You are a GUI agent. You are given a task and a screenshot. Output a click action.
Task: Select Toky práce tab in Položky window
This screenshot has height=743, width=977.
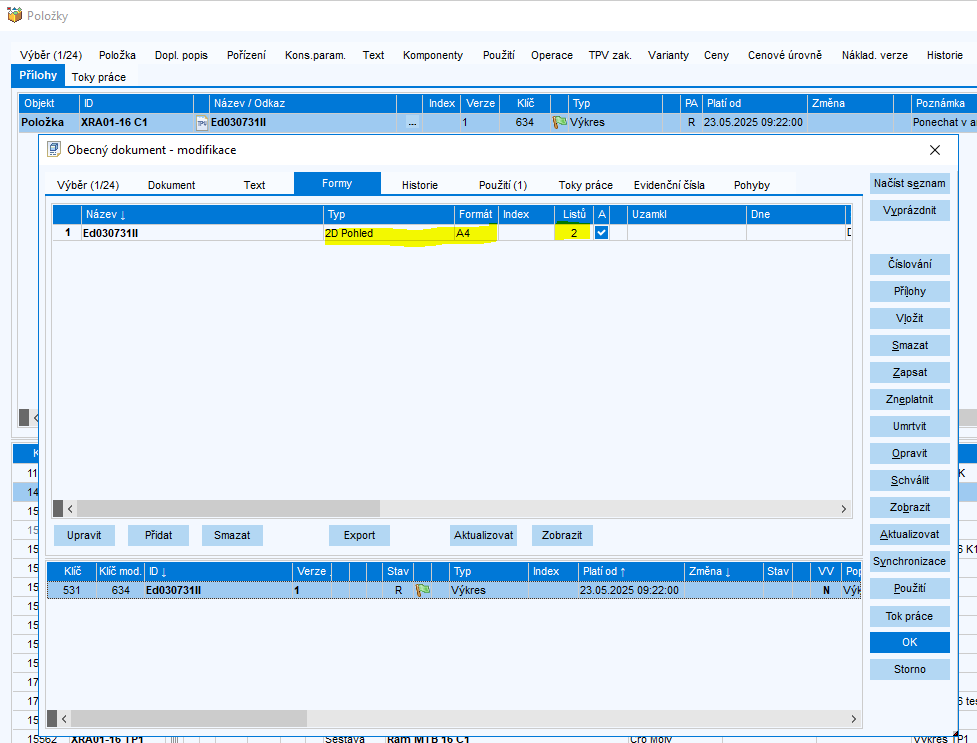(x=98, y=77)
